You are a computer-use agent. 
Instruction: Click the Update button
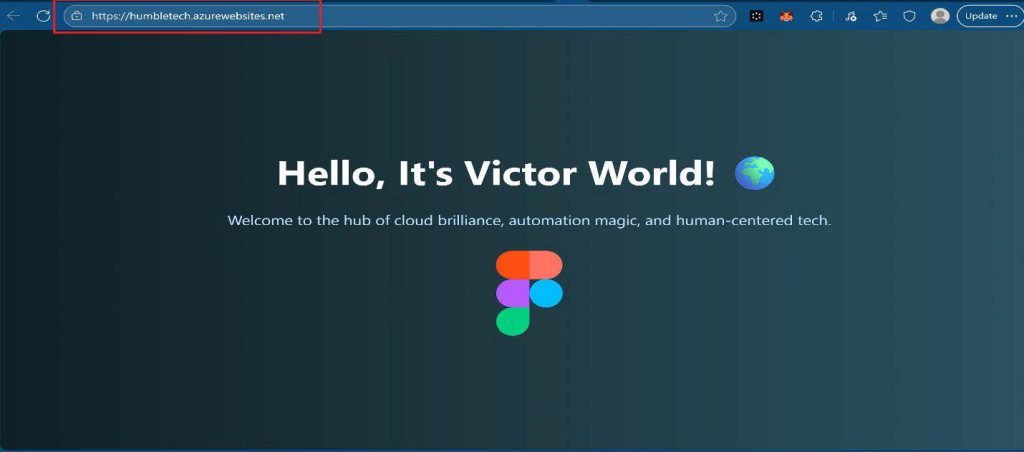point(980,16)
